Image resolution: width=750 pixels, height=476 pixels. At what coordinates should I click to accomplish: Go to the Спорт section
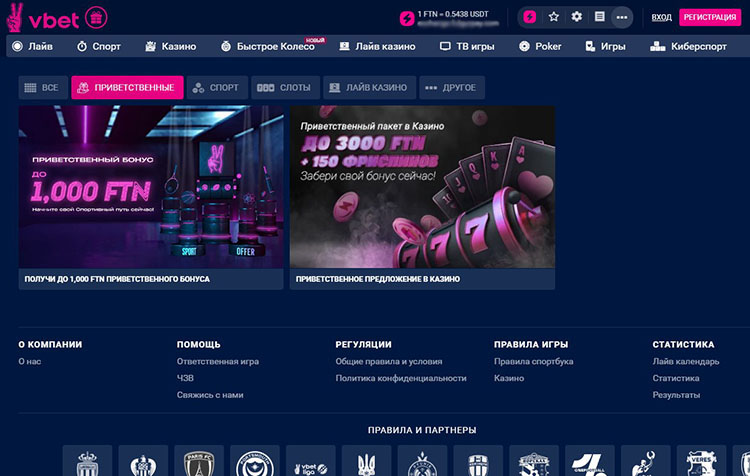point(99,46)
